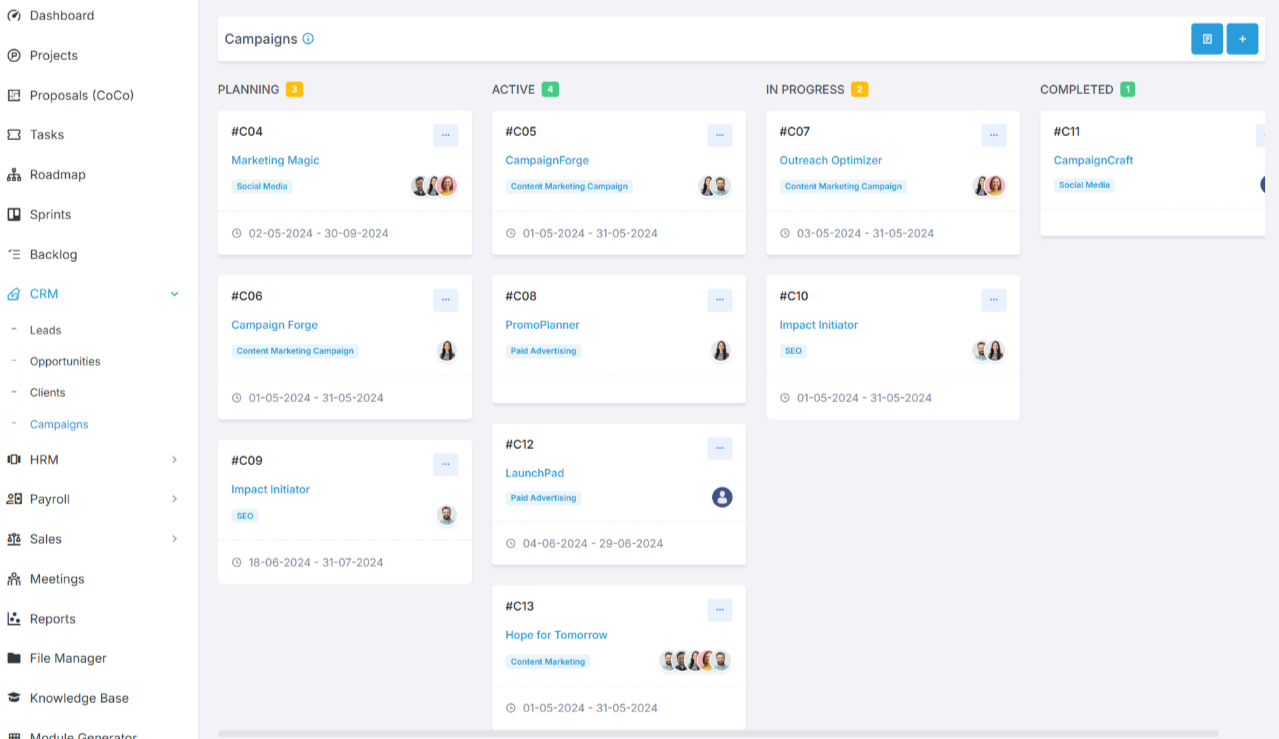Open the Dashboard sidebar icon
Image resolution: width=1279 pixels, height=739 pixels.
coord(14,16)
